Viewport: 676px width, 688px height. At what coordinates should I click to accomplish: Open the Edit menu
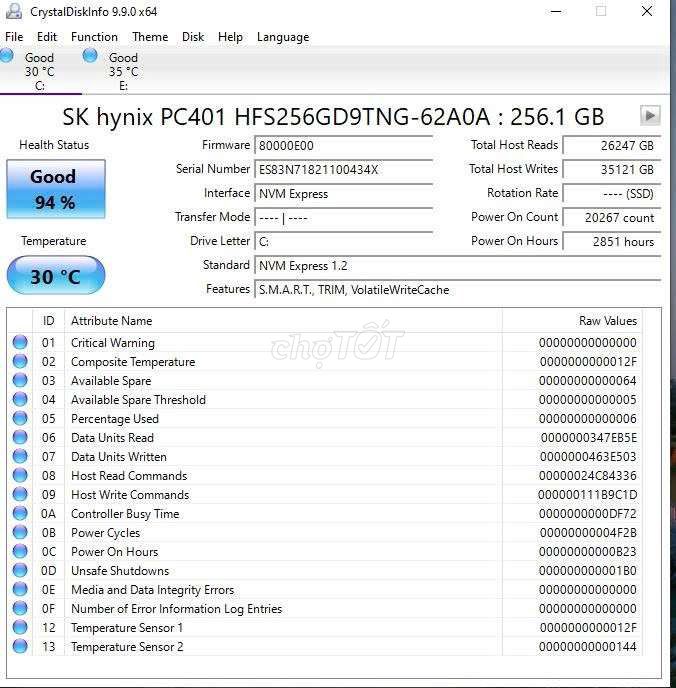47,37
